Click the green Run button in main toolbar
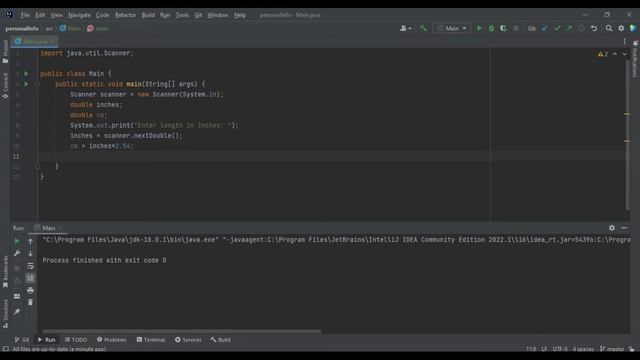 [x=479, y=28]
